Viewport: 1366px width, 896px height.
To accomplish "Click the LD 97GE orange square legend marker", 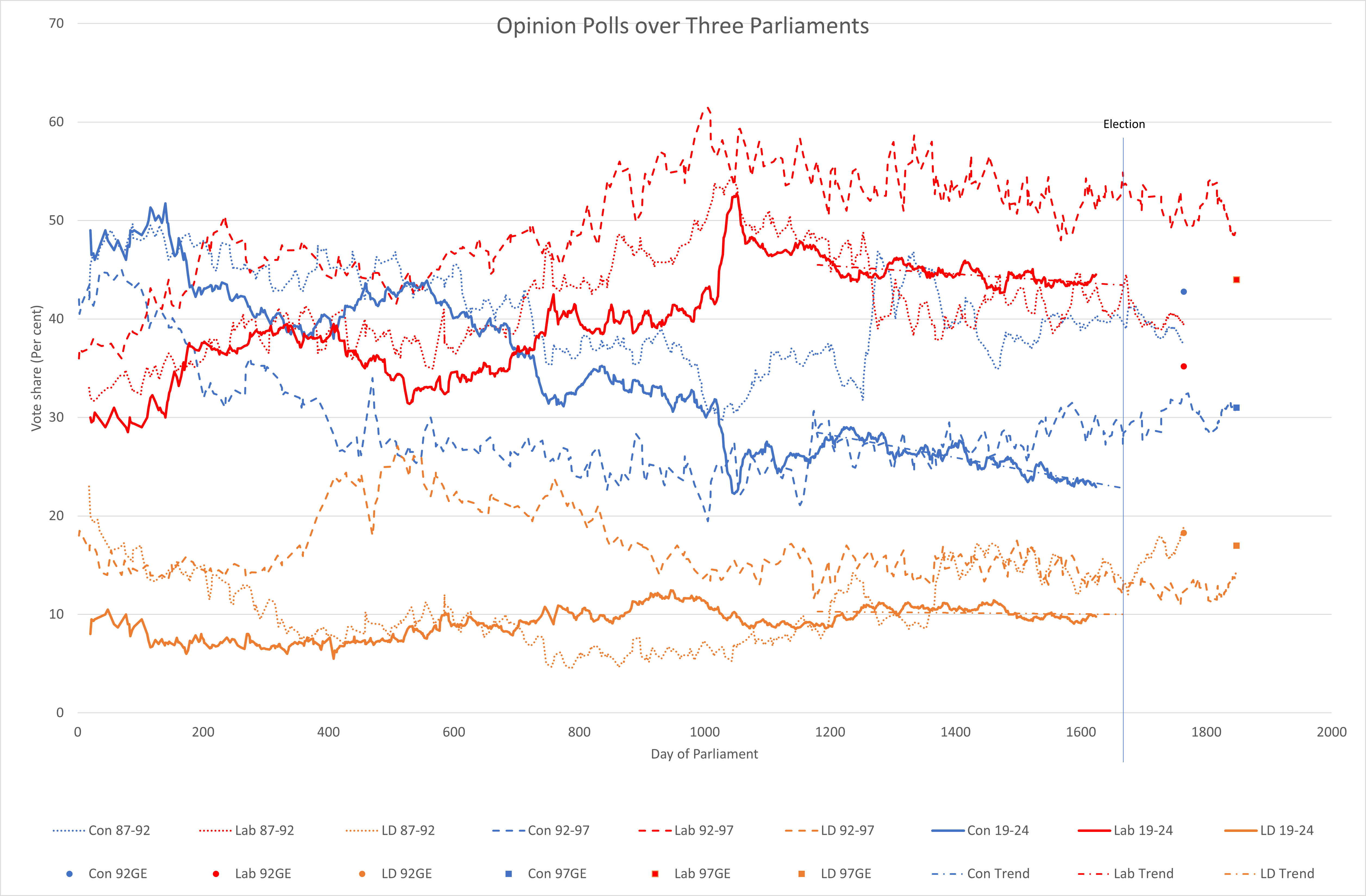I will 802,874.
